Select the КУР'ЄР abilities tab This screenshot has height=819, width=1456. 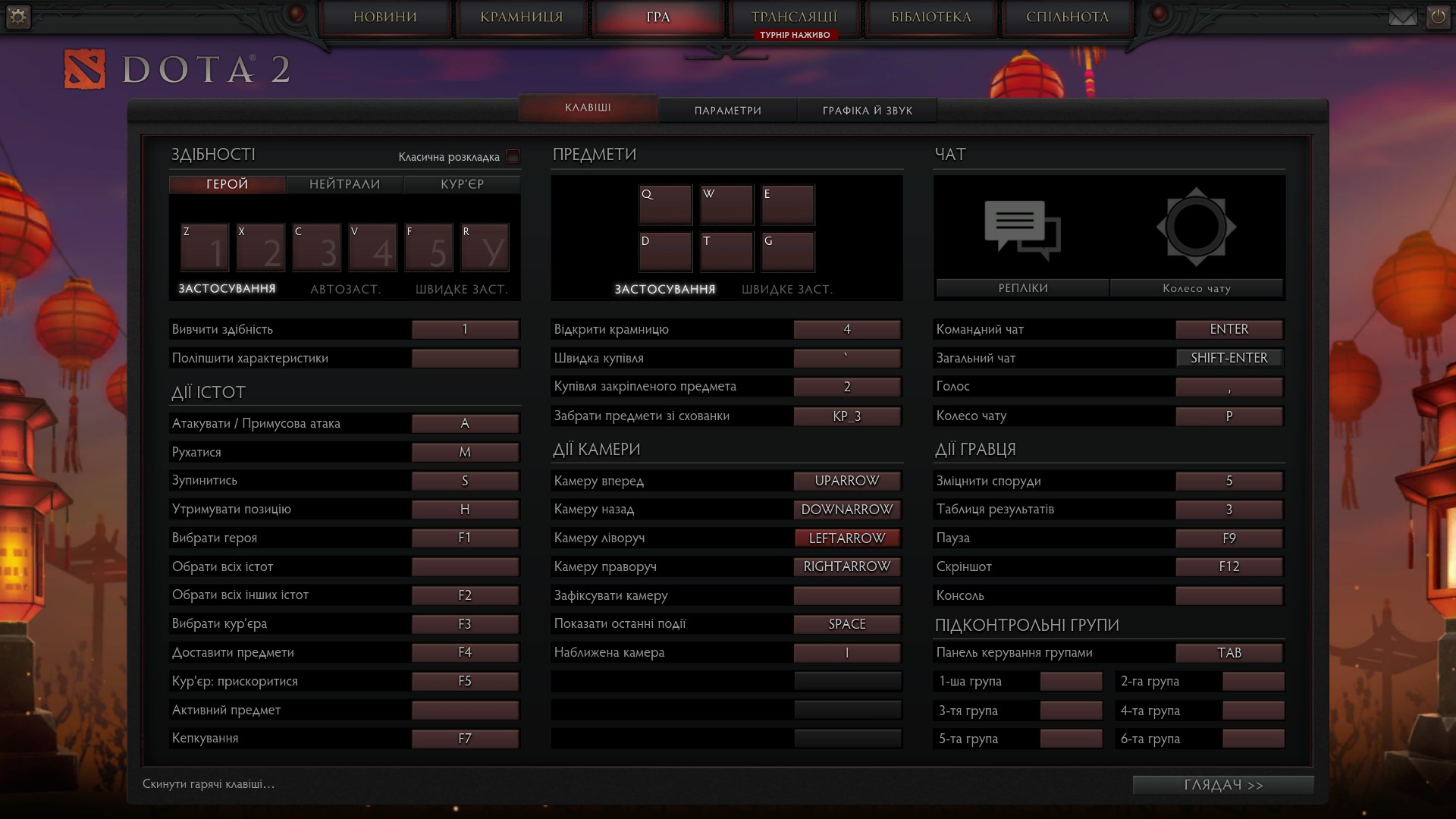[463, 184]
